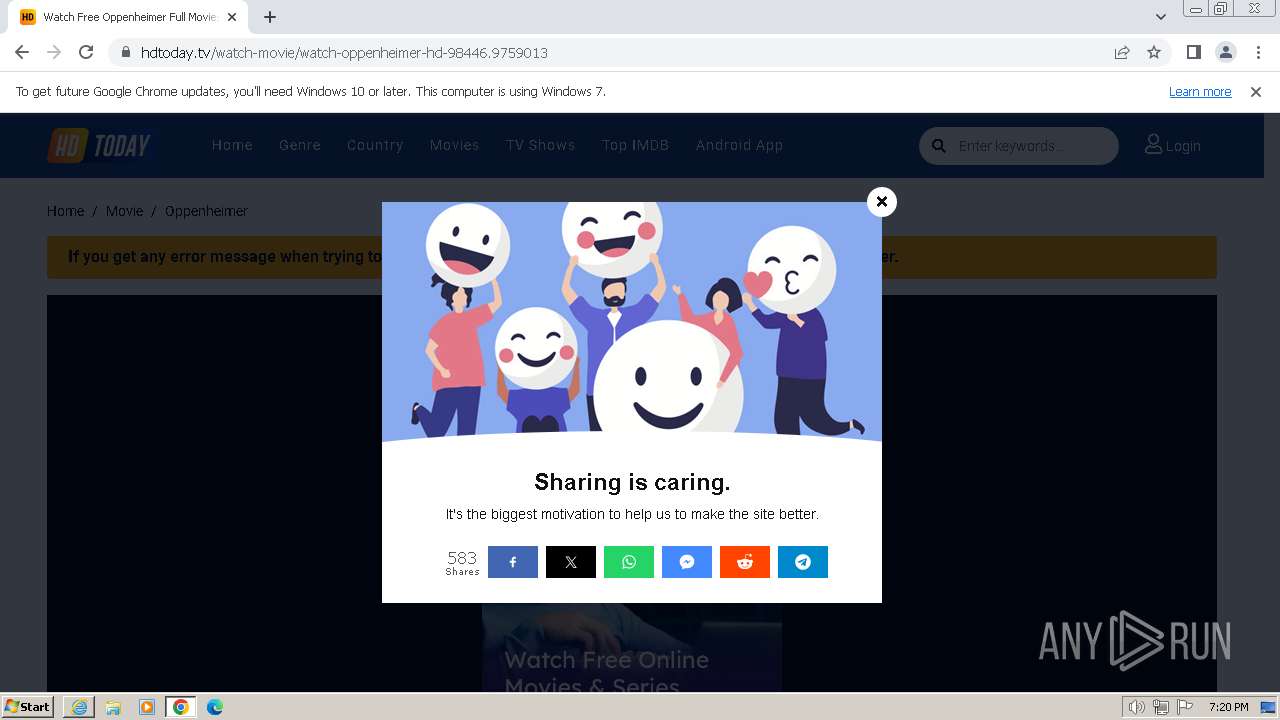
Task: Go back in browser history
Action: 22,53
